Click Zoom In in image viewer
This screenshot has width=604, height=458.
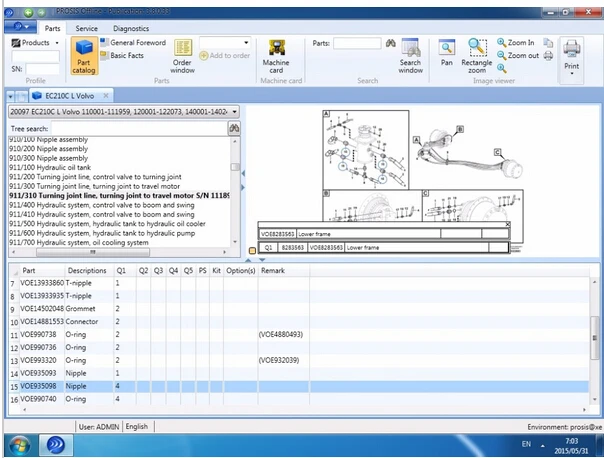516,43
